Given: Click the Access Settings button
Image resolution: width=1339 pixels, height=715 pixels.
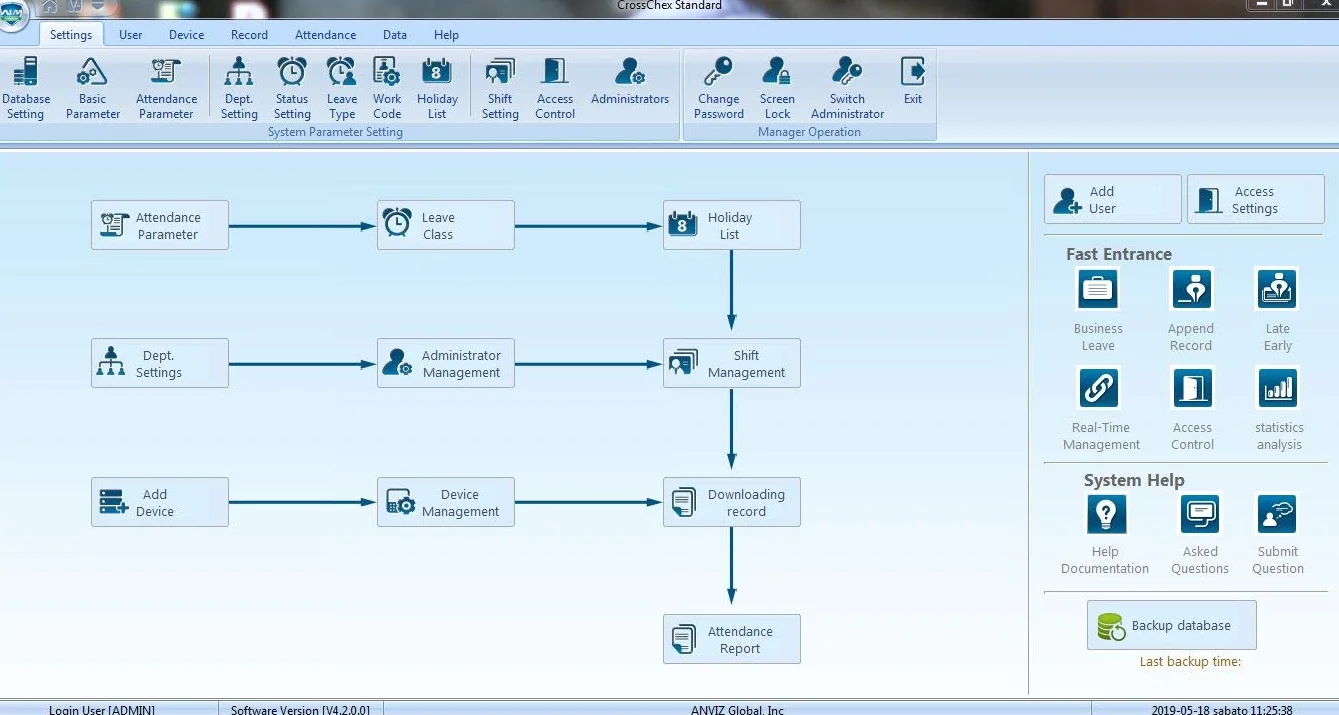Looking at the screenshot, I should pyautogui.click(x=1255, y=199).
